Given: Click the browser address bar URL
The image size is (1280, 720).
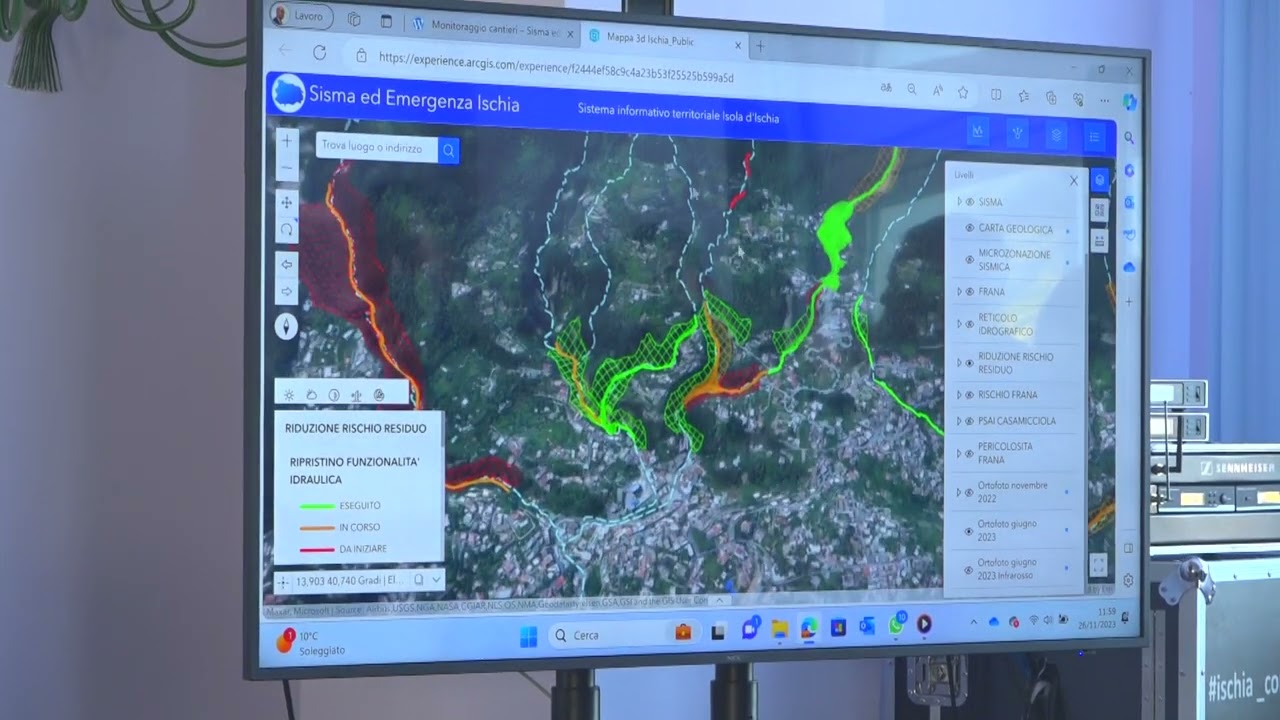Looking at the screenshot, I should tap(555, 66).
